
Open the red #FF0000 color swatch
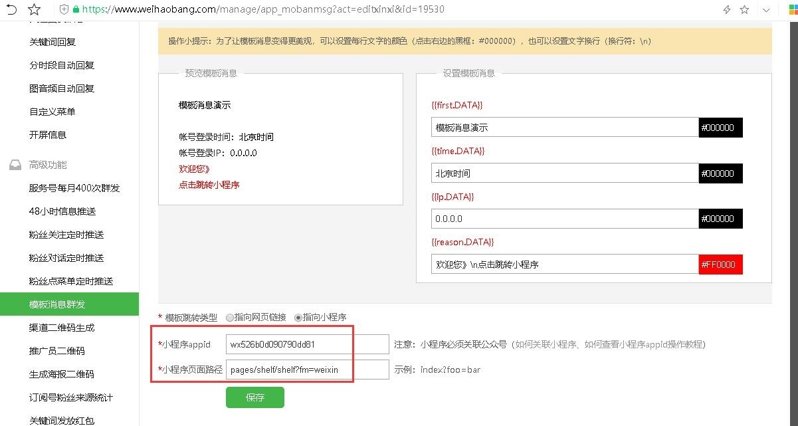(x=721, y=265)
